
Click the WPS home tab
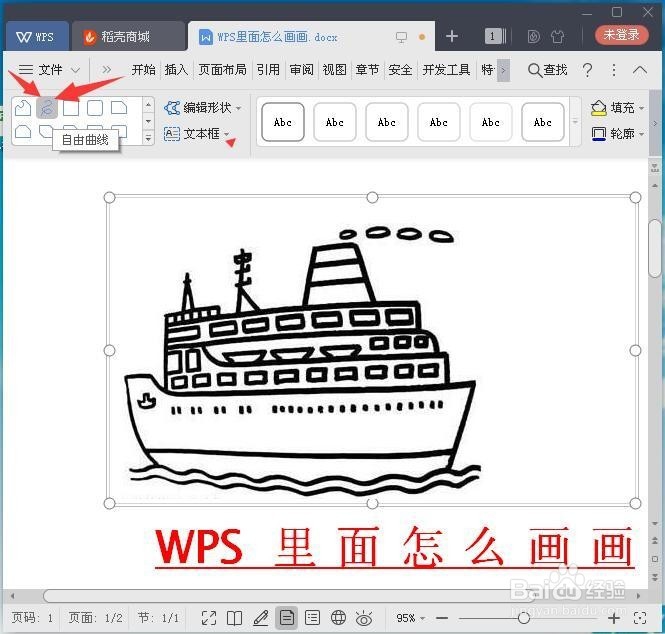(x=36, y=37)
